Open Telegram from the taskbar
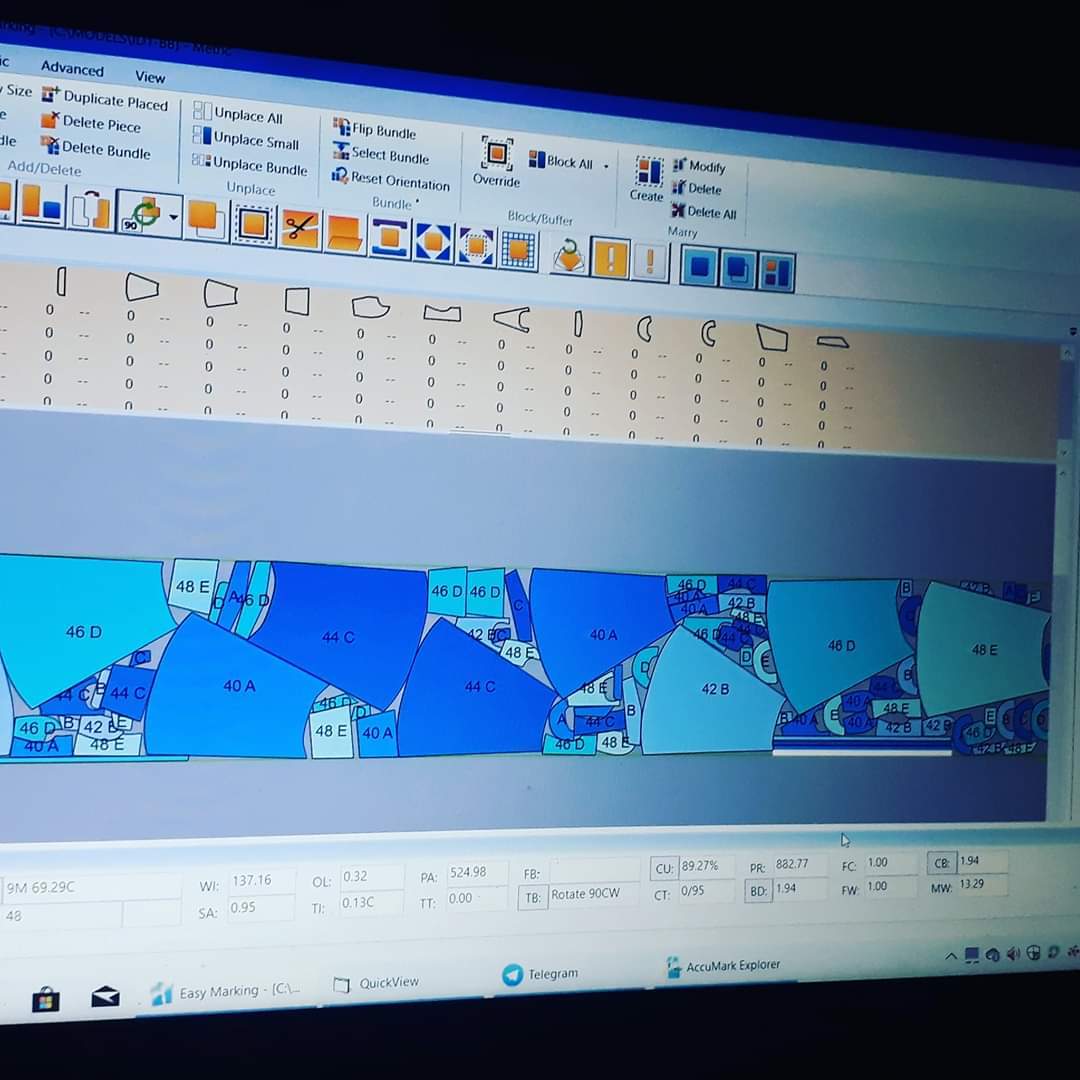Image resolution: width=1080 pixels, height=1080 pixels. 541,973
